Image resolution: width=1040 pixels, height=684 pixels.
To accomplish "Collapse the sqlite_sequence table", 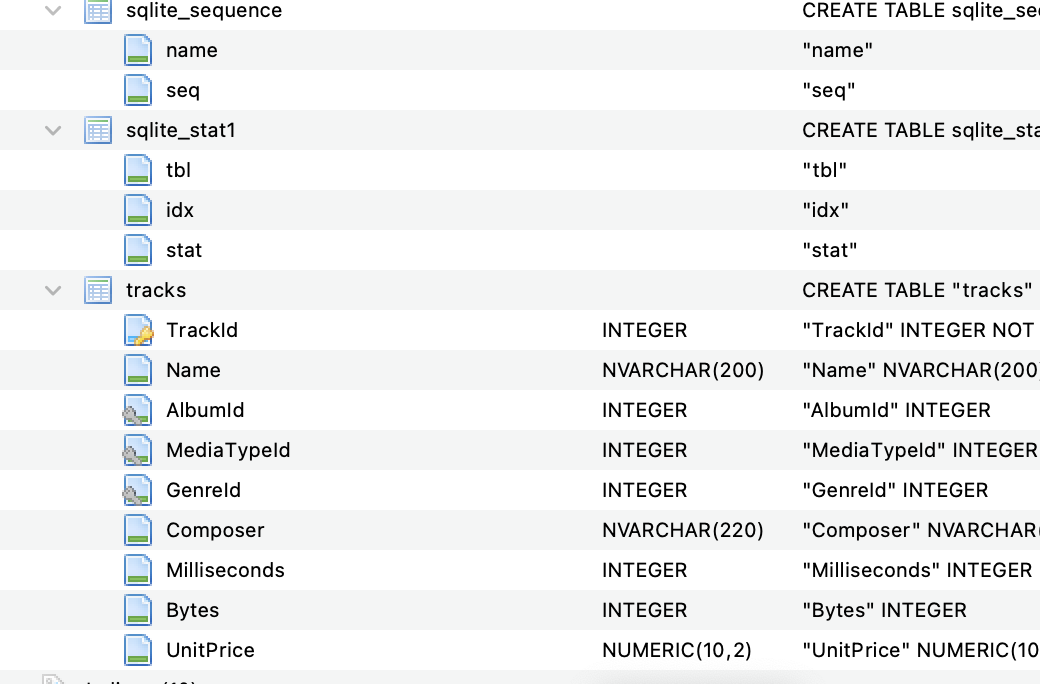I will [52, 11].
